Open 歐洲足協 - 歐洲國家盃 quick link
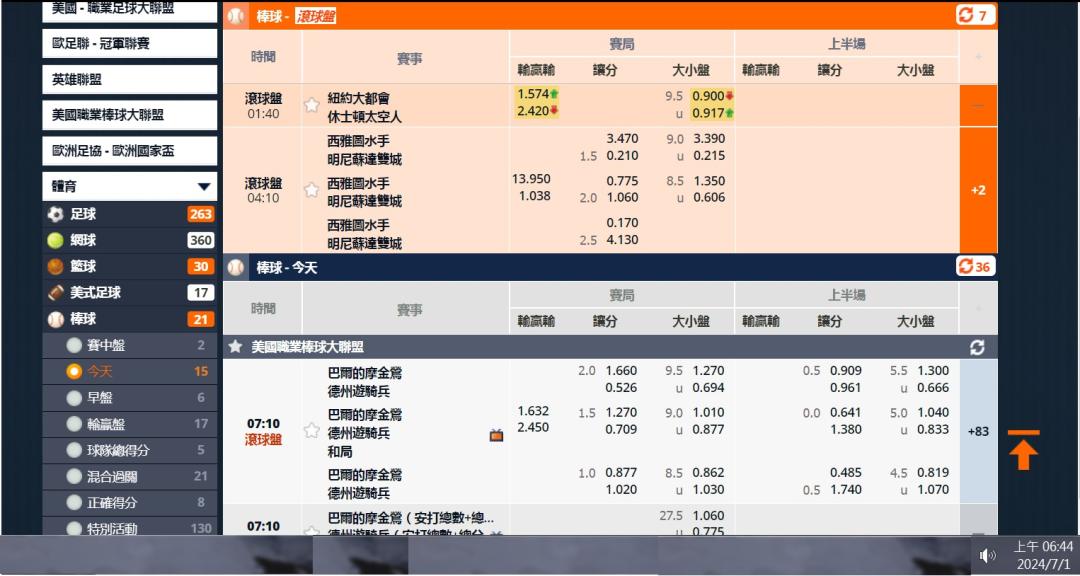Viewport: 1080px width, 576px height. pos(129,151)
